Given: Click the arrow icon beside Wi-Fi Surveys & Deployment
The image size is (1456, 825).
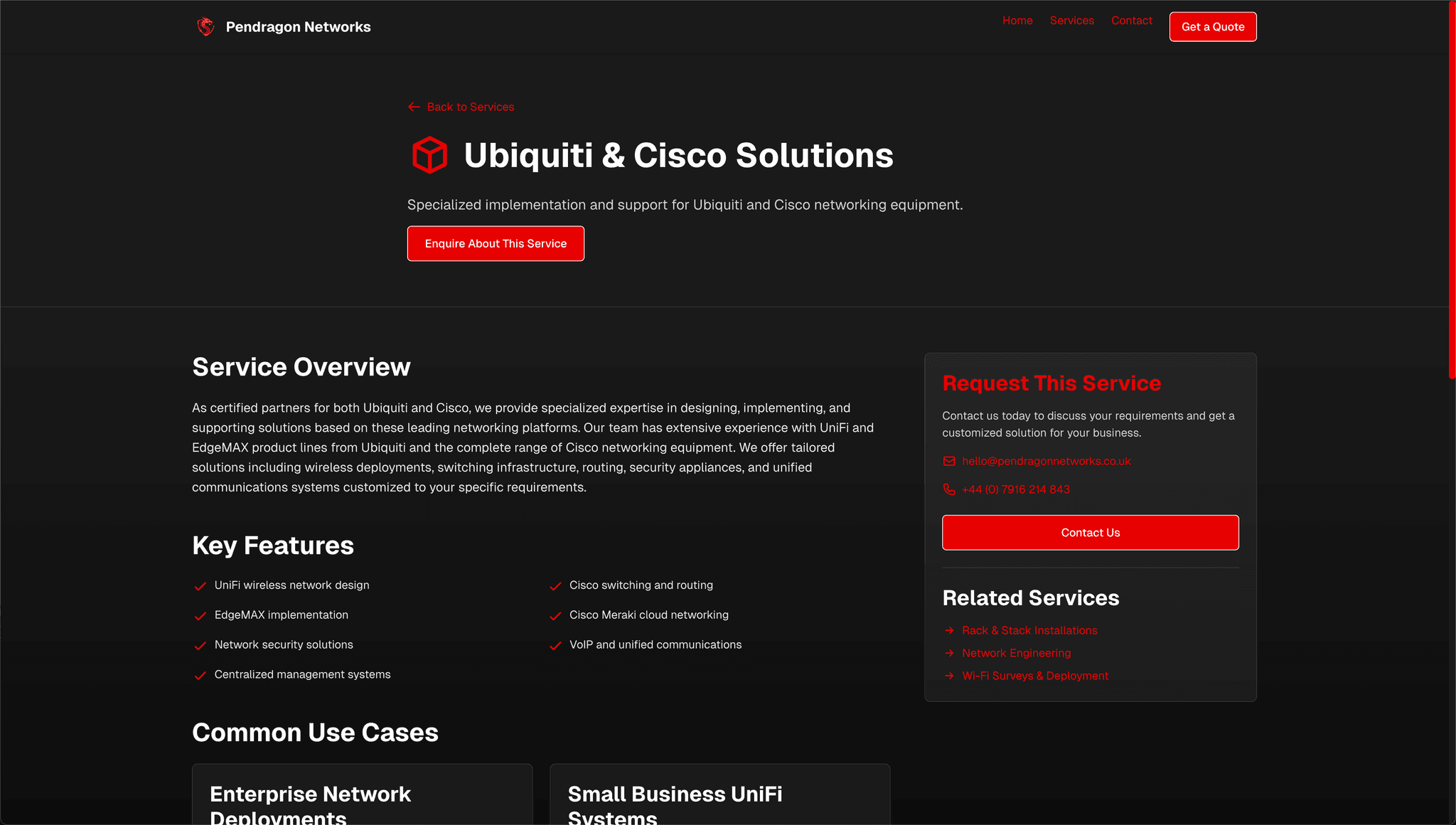Looking at the screenshot, I should click(949, 676).
